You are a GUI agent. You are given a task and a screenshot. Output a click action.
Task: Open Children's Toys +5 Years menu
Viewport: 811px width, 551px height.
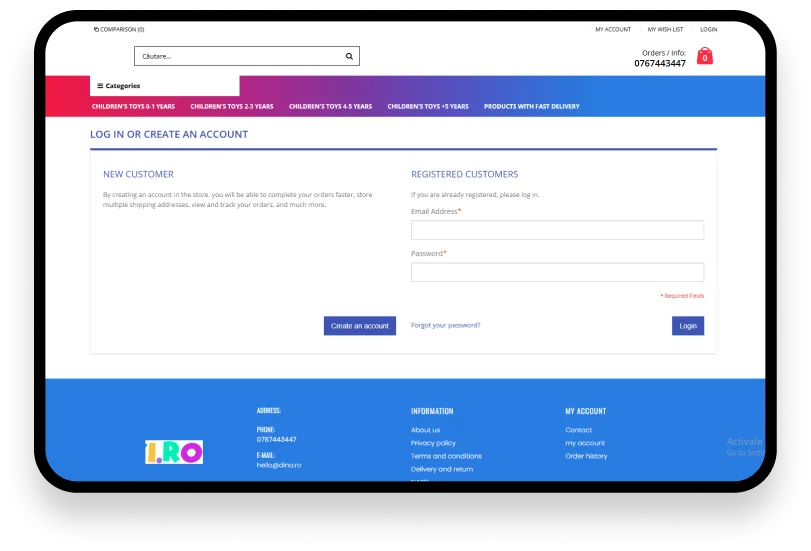coord(428,107)
